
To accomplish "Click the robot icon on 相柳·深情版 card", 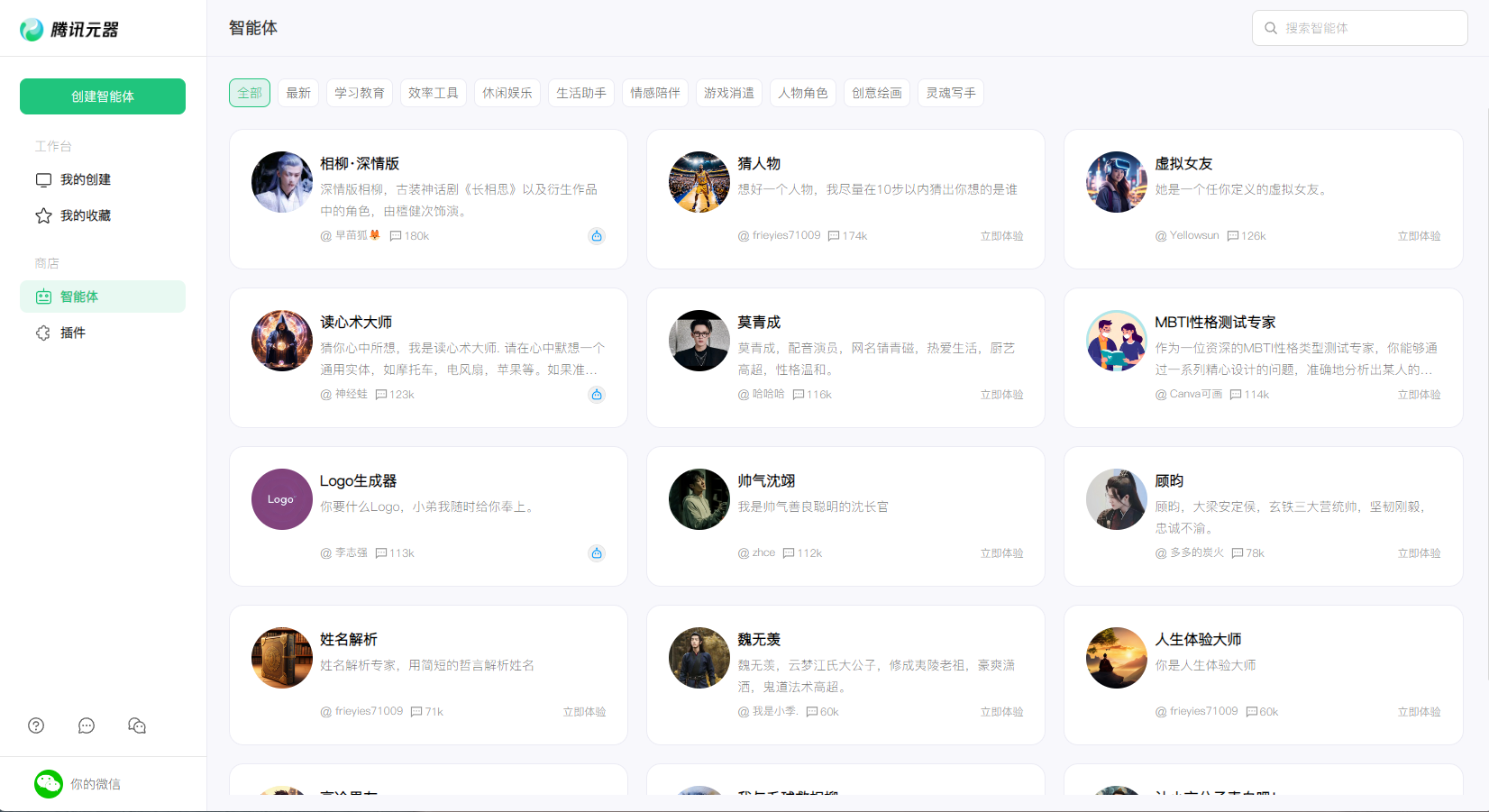I will [597, 236].
